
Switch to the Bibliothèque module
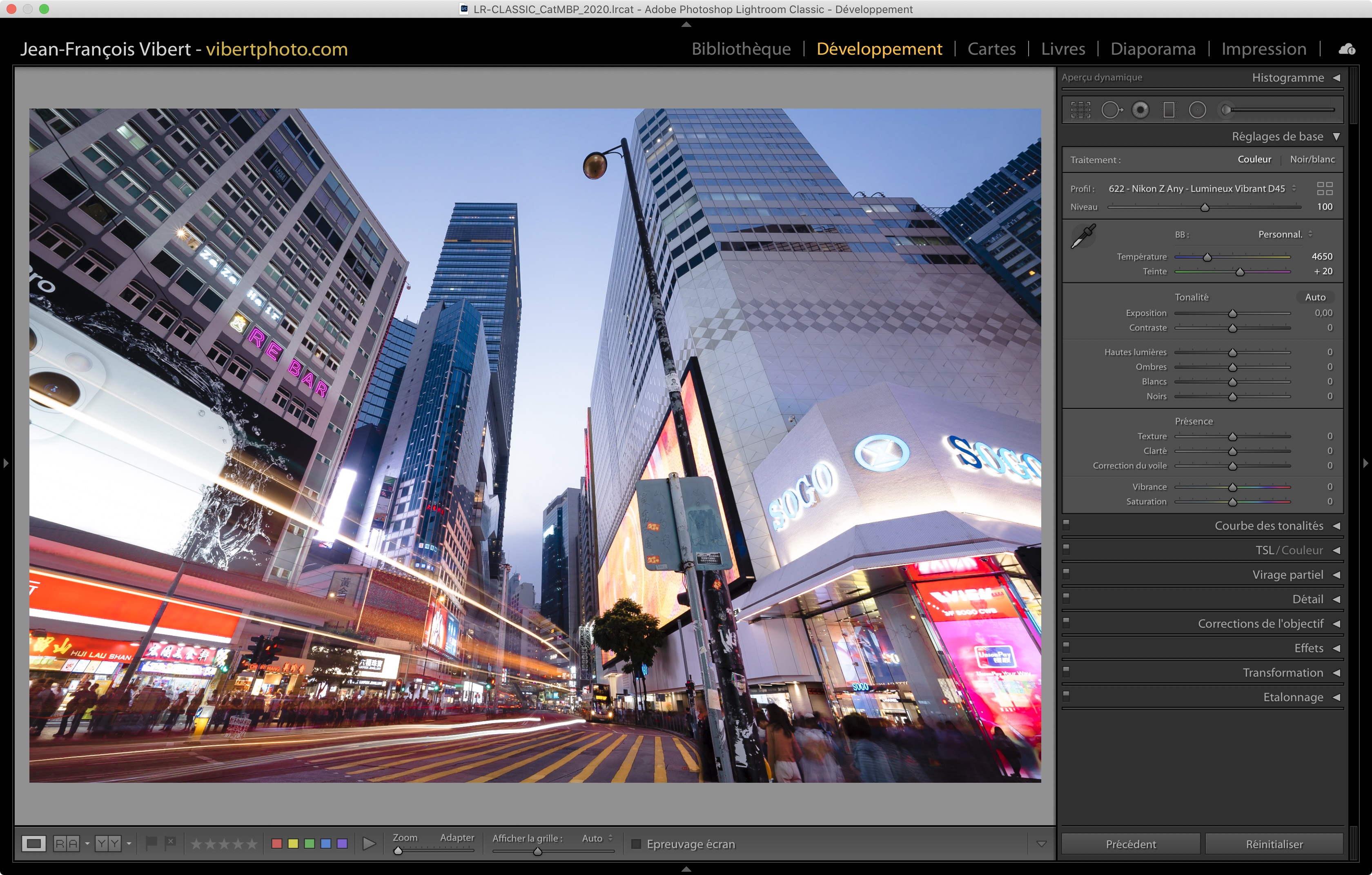pos(741,49)
